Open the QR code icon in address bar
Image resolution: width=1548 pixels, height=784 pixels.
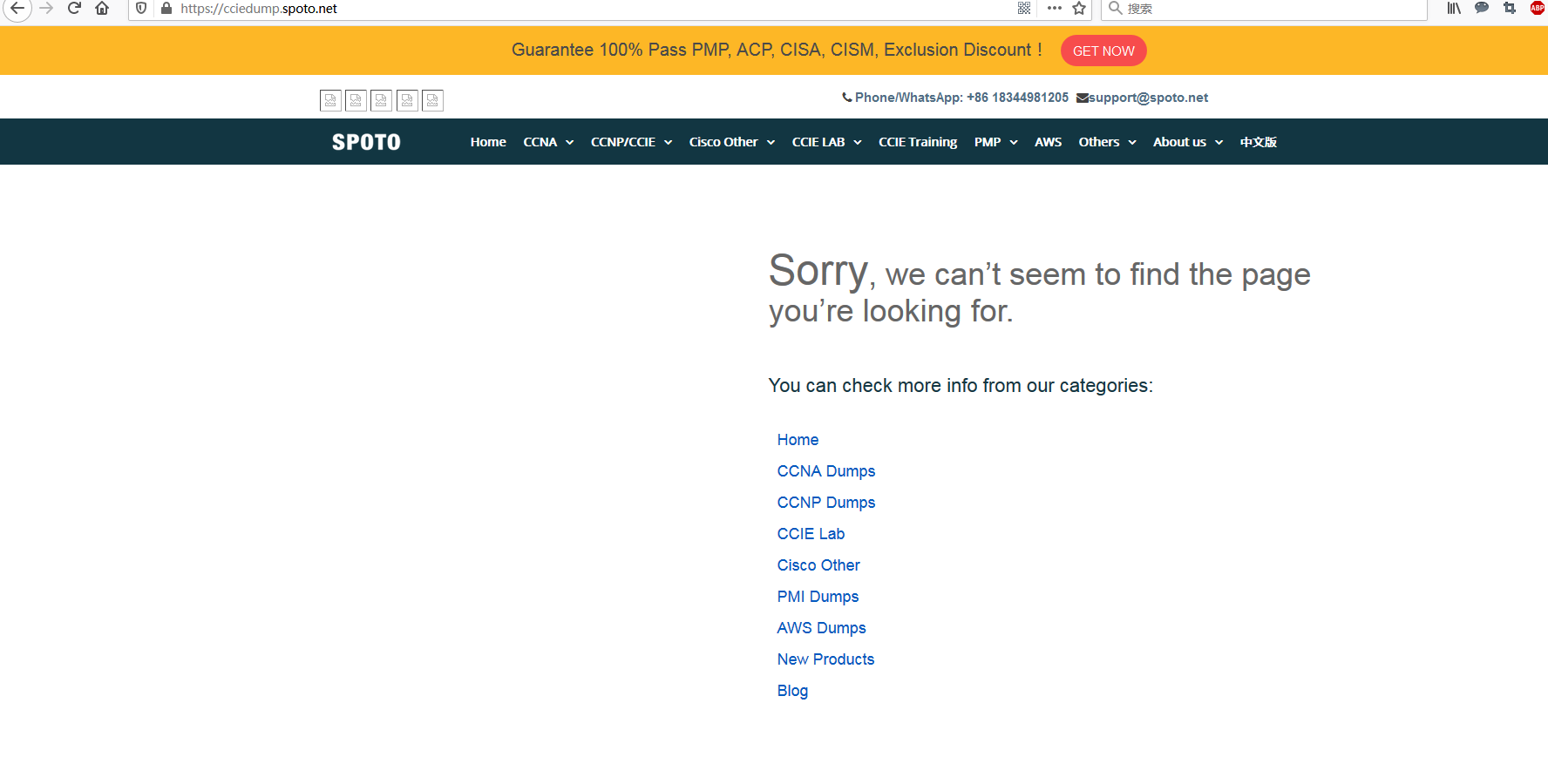tap(1024, 9)
